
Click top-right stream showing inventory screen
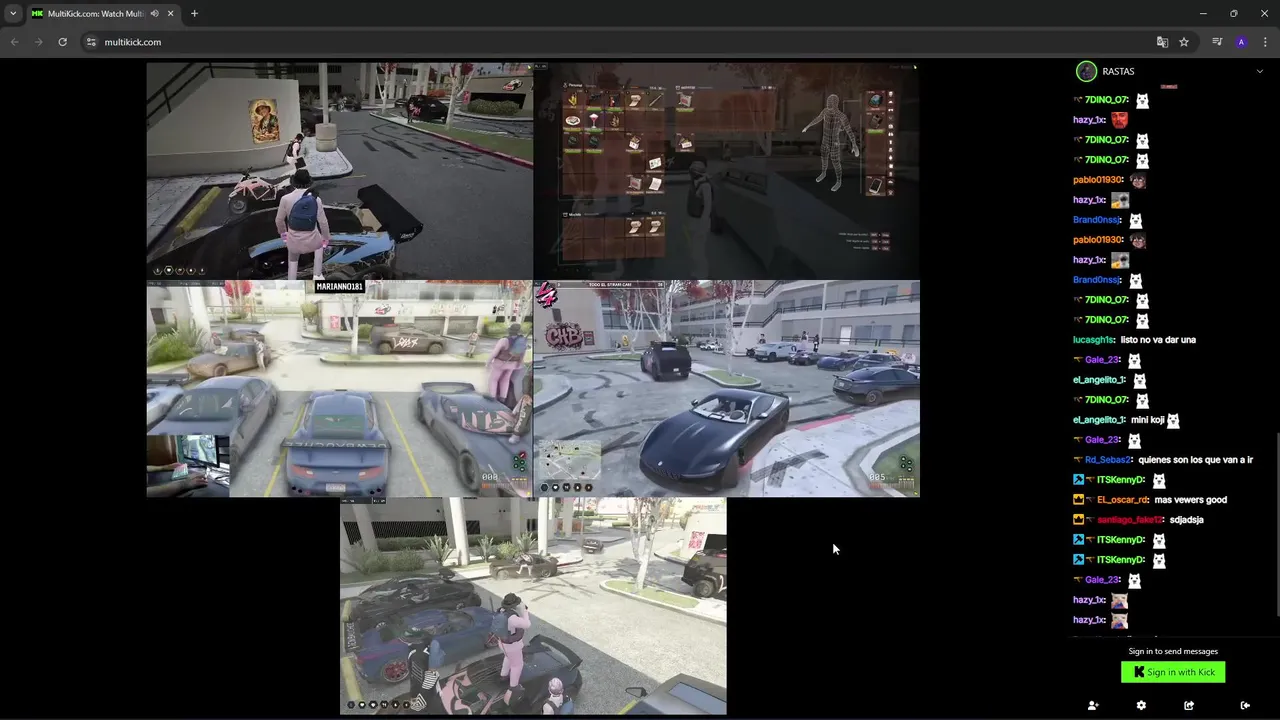726,170
